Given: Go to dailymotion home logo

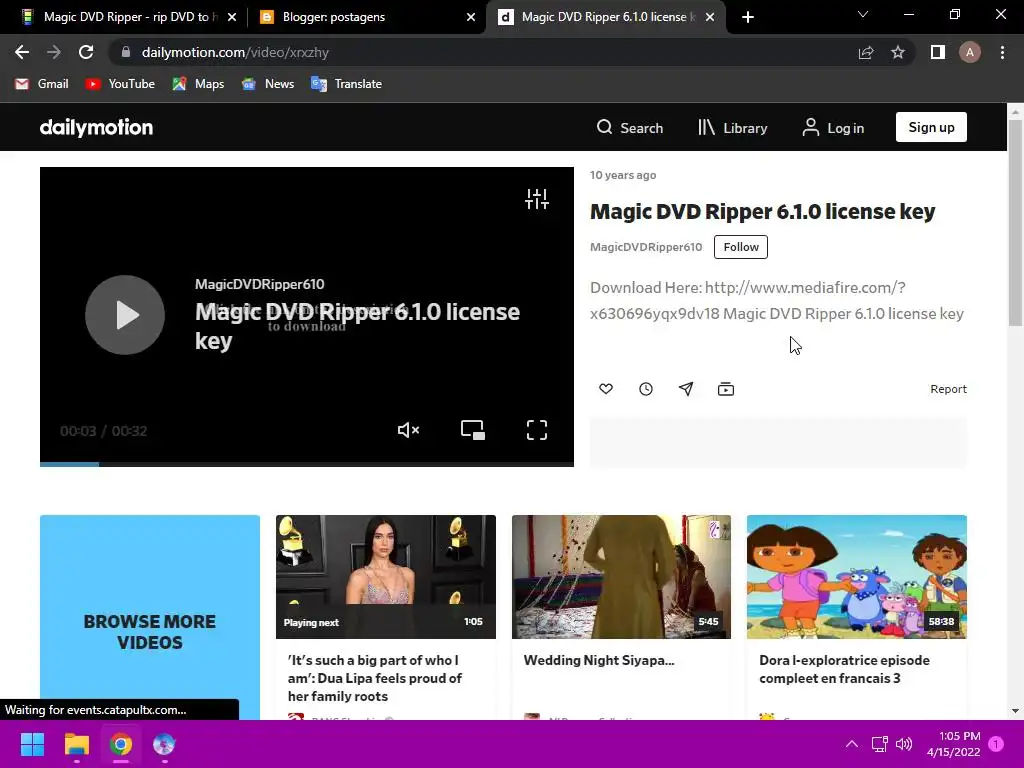Looking at the screenshot, I should pyautogui.click(x=96, y=127).
